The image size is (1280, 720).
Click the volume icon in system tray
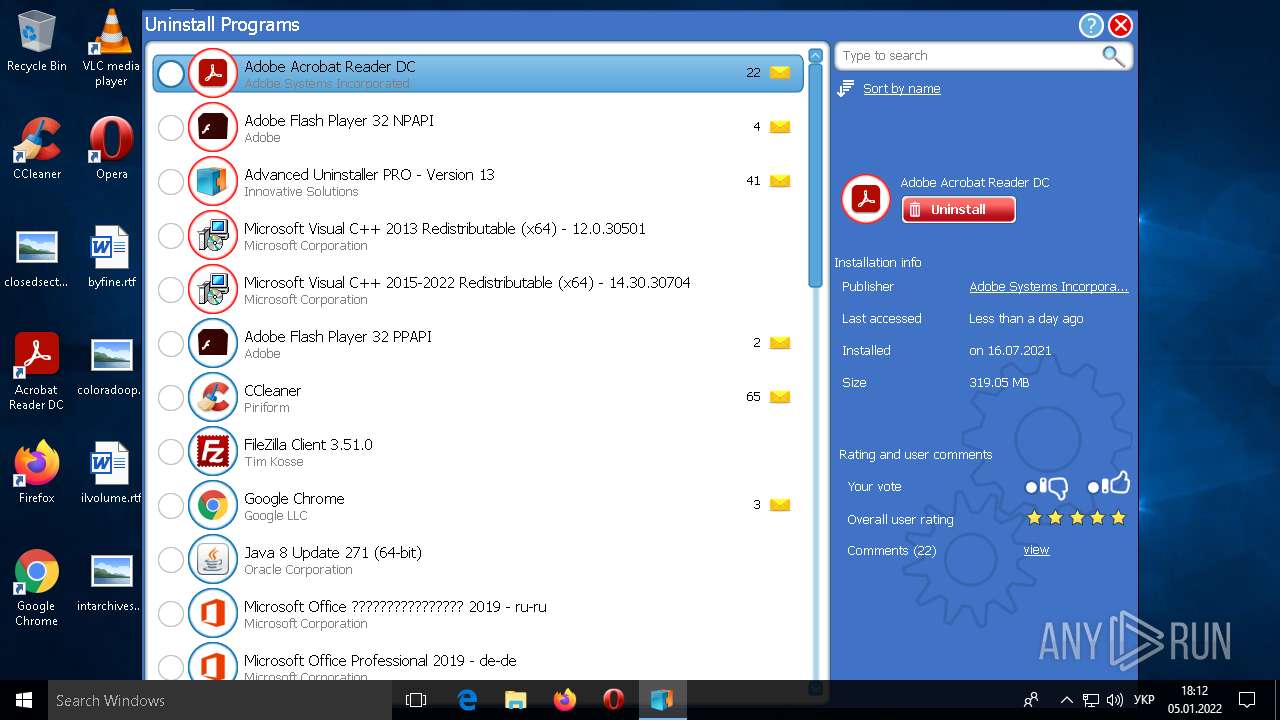(1115, 700)
